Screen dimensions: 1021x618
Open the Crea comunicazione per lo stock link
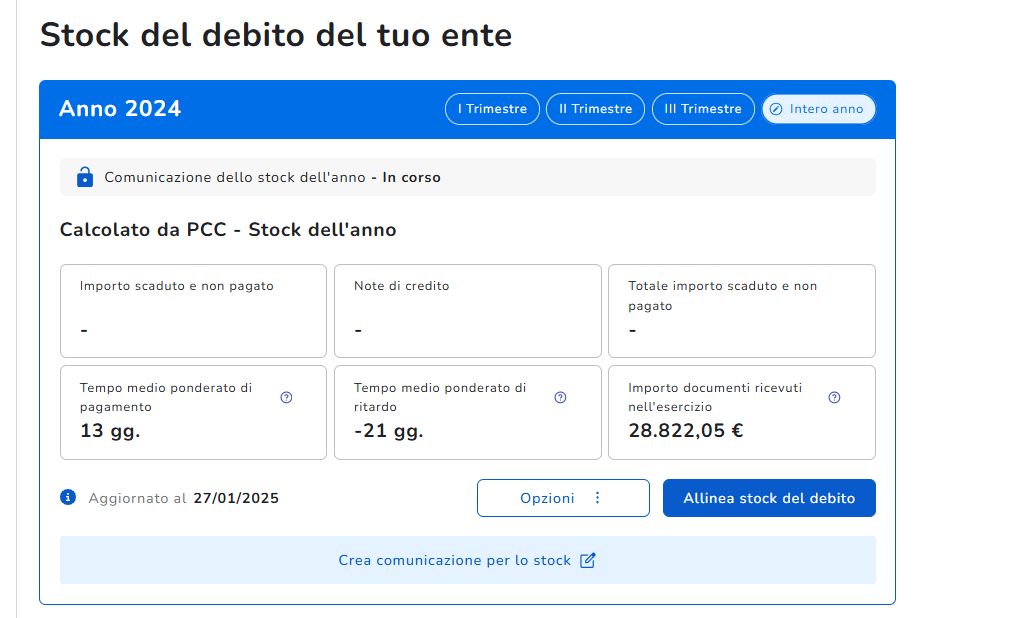455,560
